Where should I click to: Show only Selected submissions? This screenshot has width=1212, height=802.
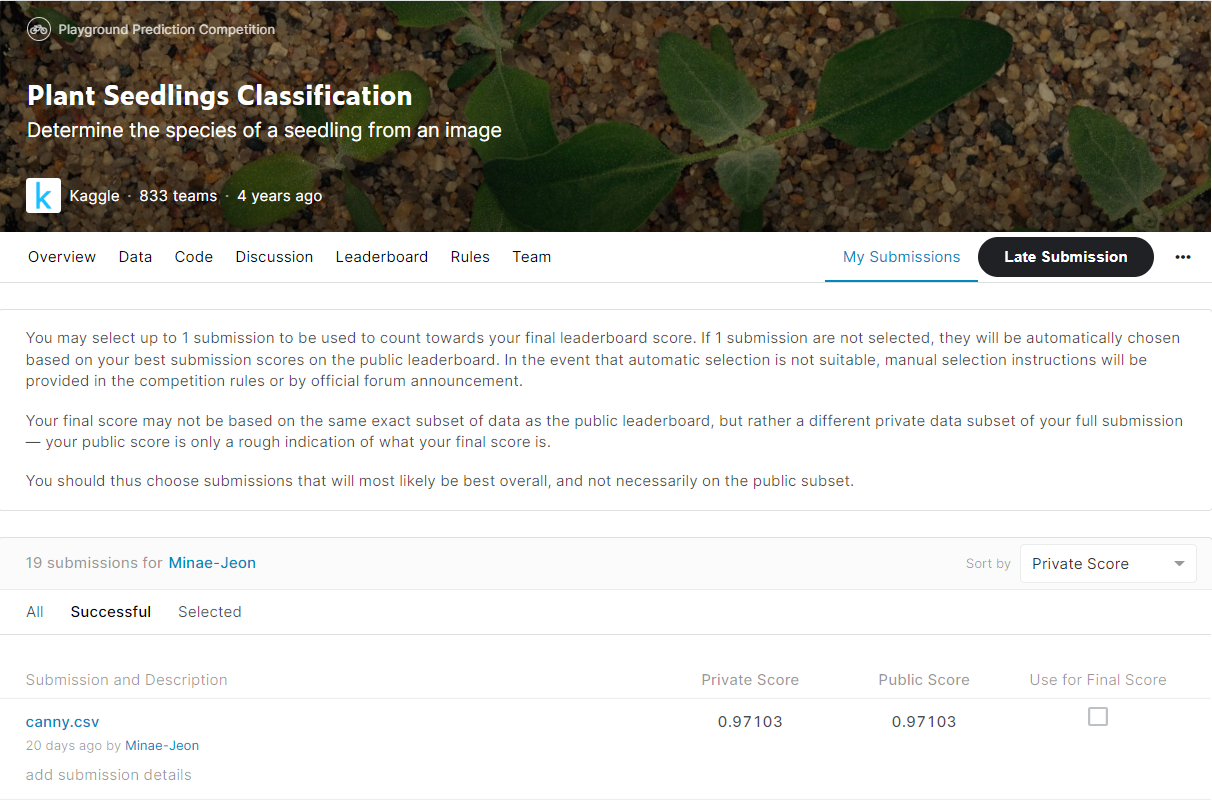[x=209, y=611]
